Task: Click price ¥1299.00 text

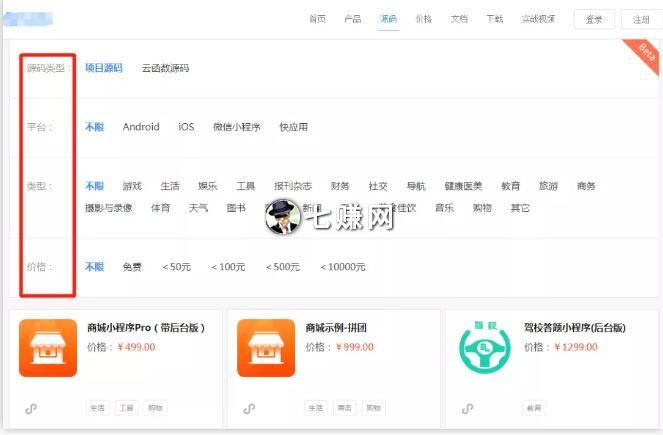Action: coord(576,347)
